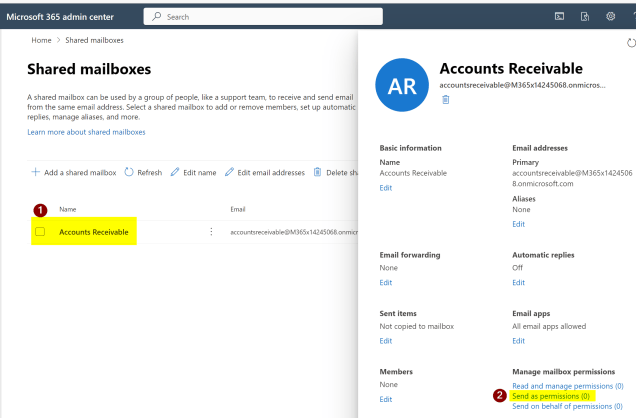Open Read and manage permissions (0)
Screen dimensions: 636x418
click(567, 386)
